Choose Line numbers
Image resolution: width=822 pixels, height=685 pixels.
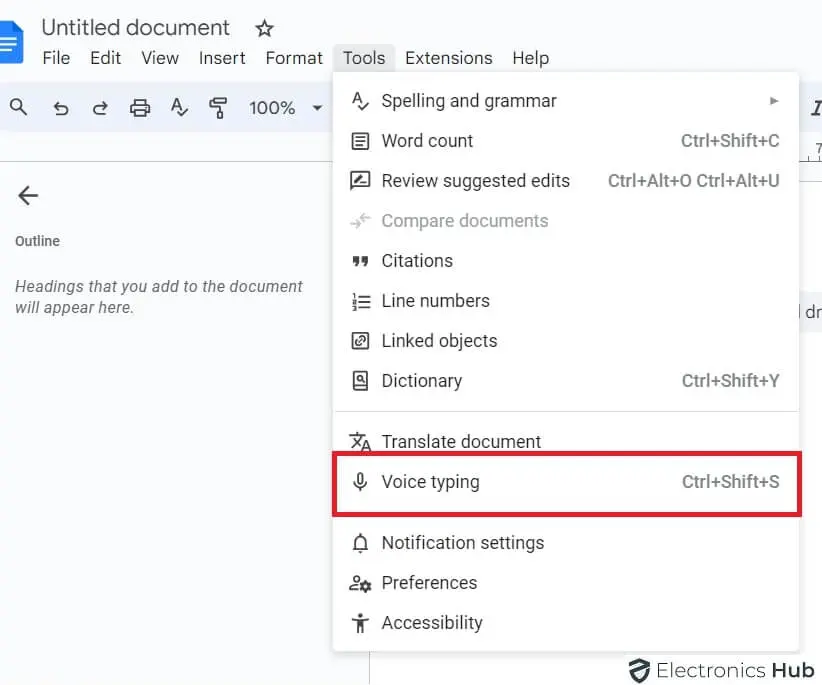coord(566,301)
